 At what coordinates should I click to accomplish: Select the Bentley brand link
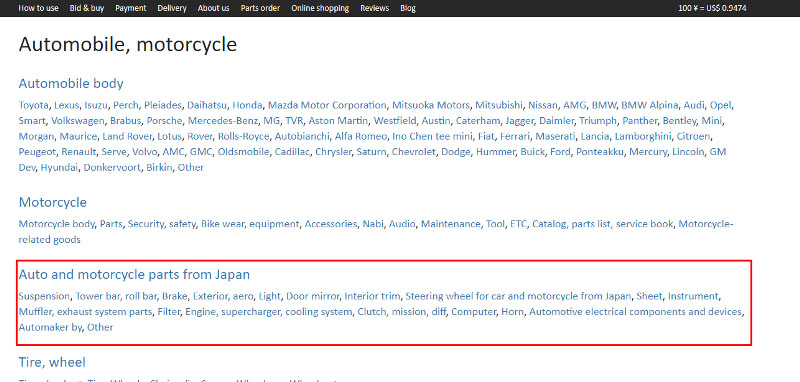pos(680,121)
